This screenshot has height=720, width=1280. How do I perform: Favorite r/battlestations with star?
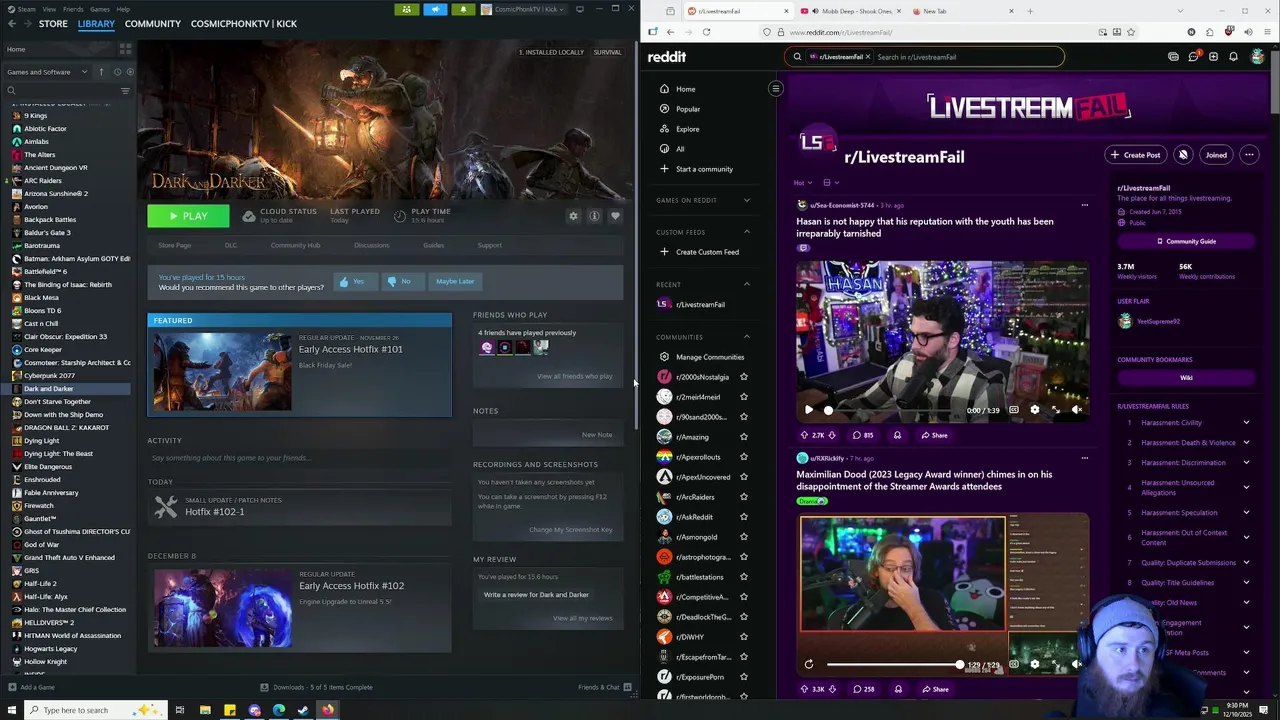[x=743, y=577]
